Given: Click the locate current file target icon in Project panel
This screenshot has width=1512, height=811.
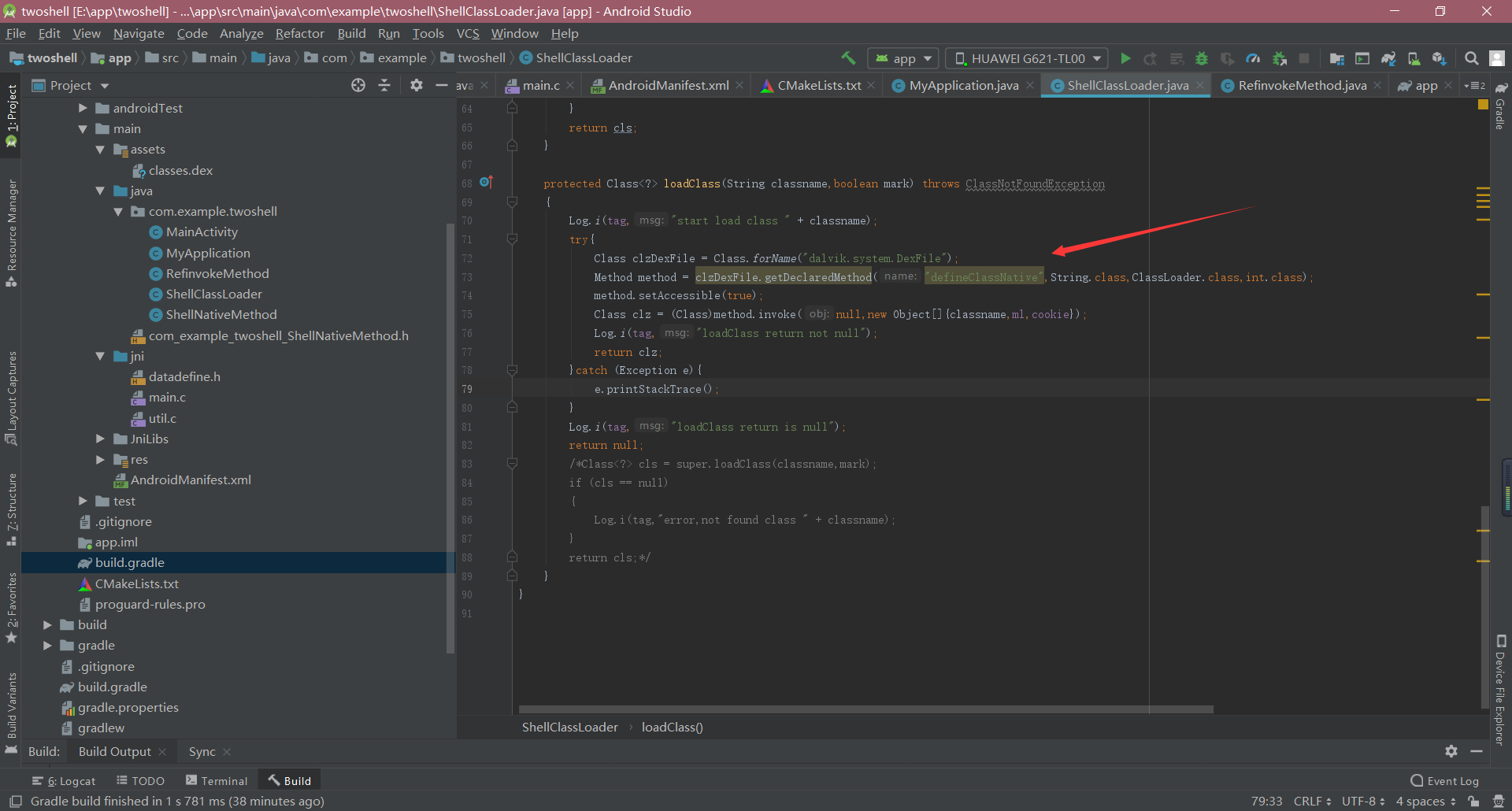Looking at the screenshot, I should coord(358,85).
